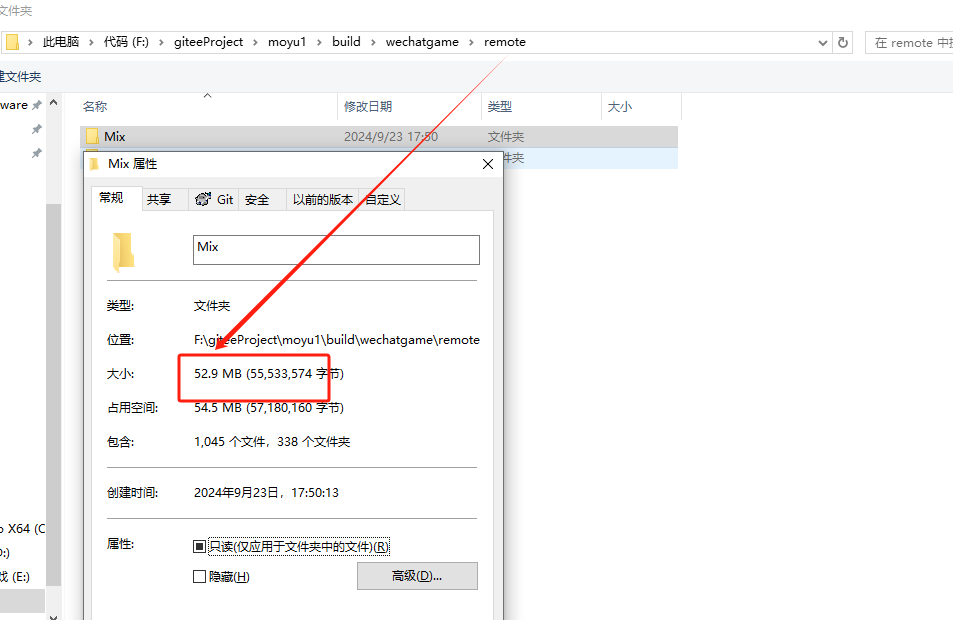Close the Mix 属性 dialog
The image size is (953, 620).
point(487,164)
